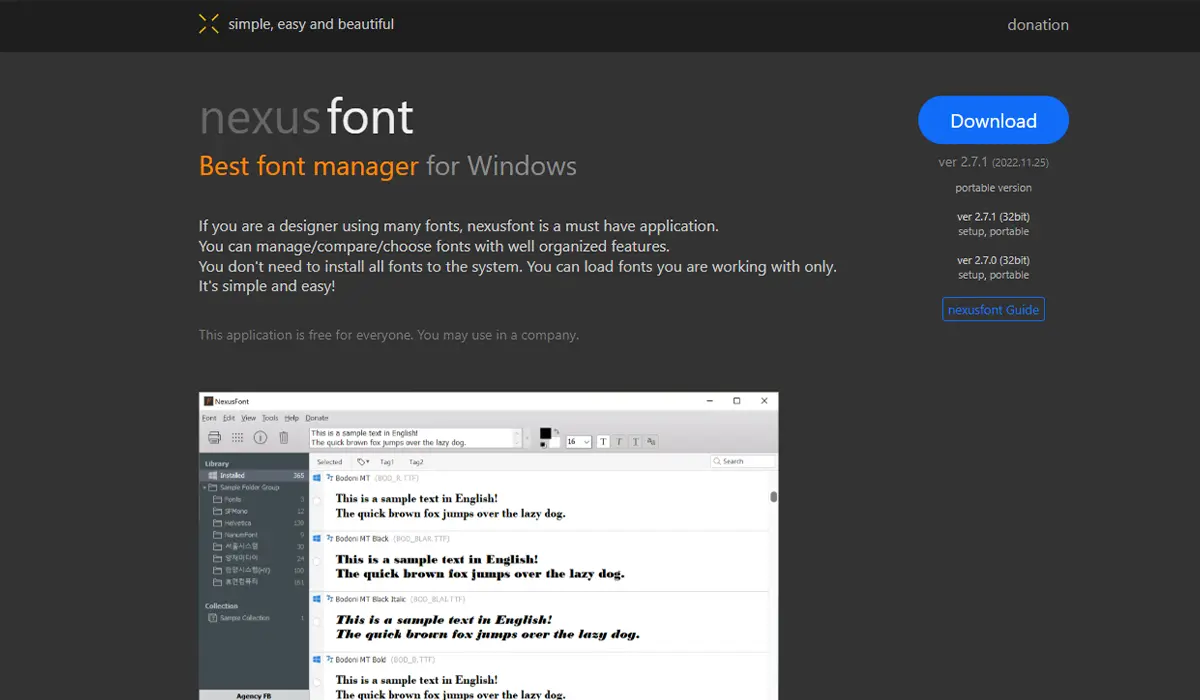This screenshot has width=1200, height=700.
Task: Toggle the italic T style button
Action: point(619,441)
